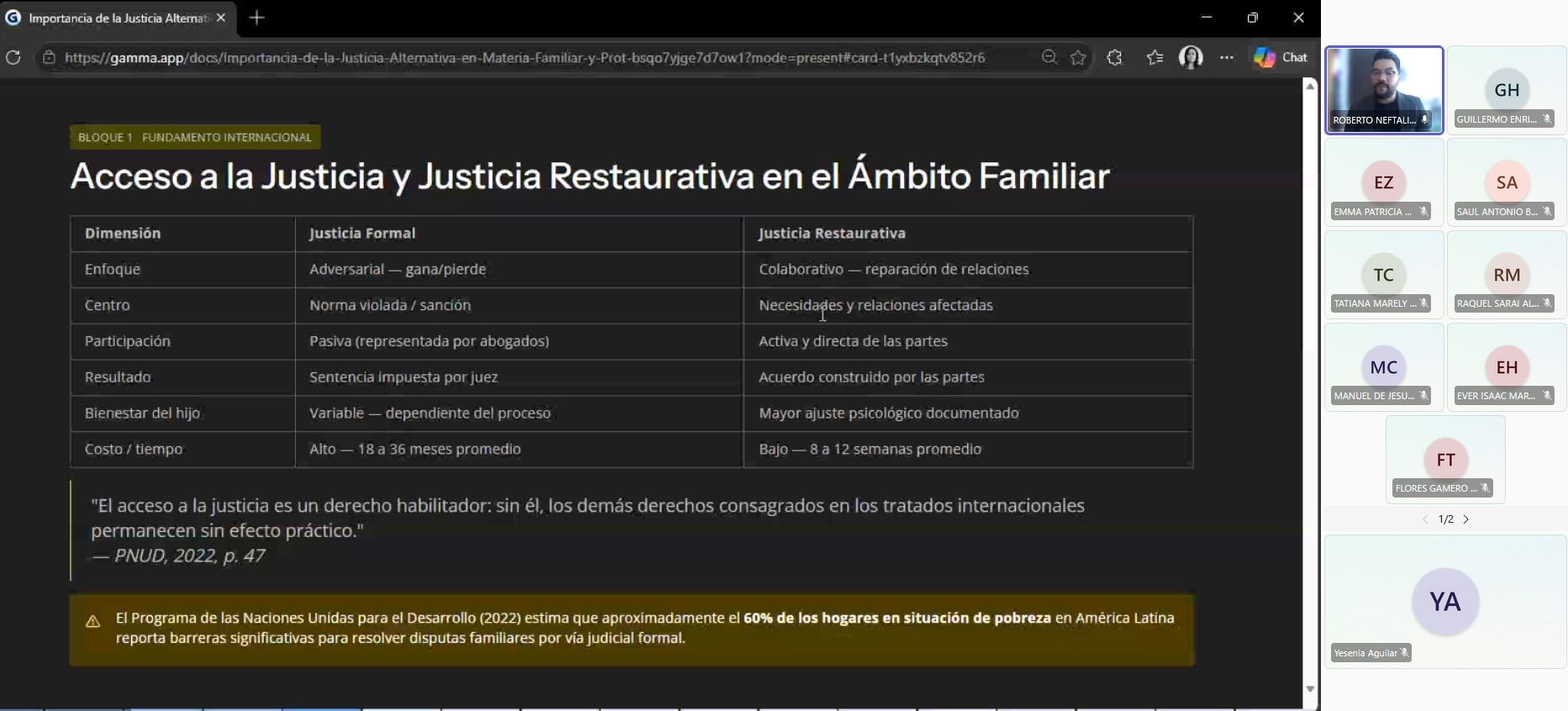Select the Importancia de la Justicia tab

118,18
